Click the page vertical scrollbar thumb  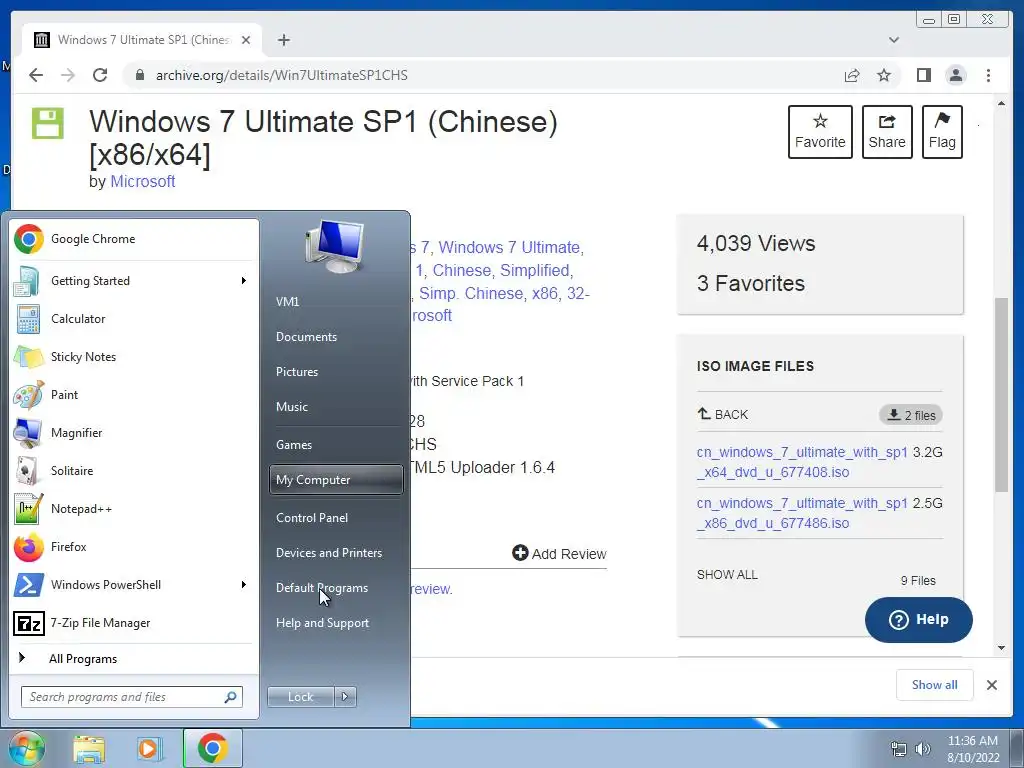(1001, 394)
